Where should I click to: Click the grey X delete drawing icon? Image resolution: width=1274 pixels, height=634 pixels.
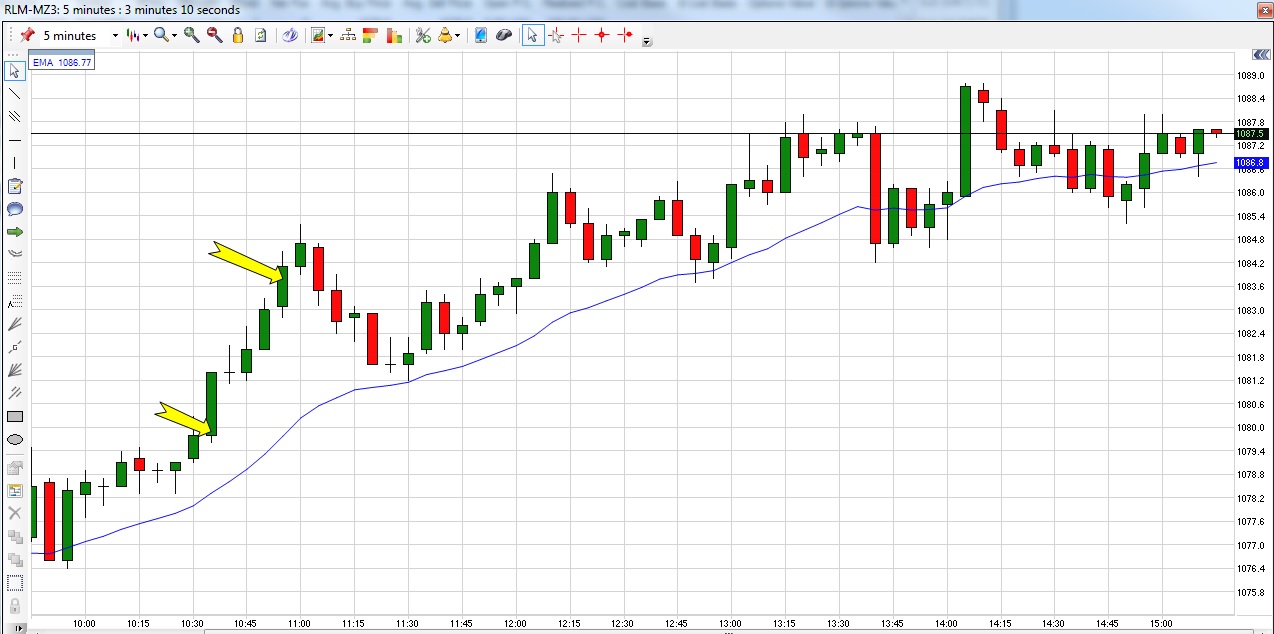[15, 513]
